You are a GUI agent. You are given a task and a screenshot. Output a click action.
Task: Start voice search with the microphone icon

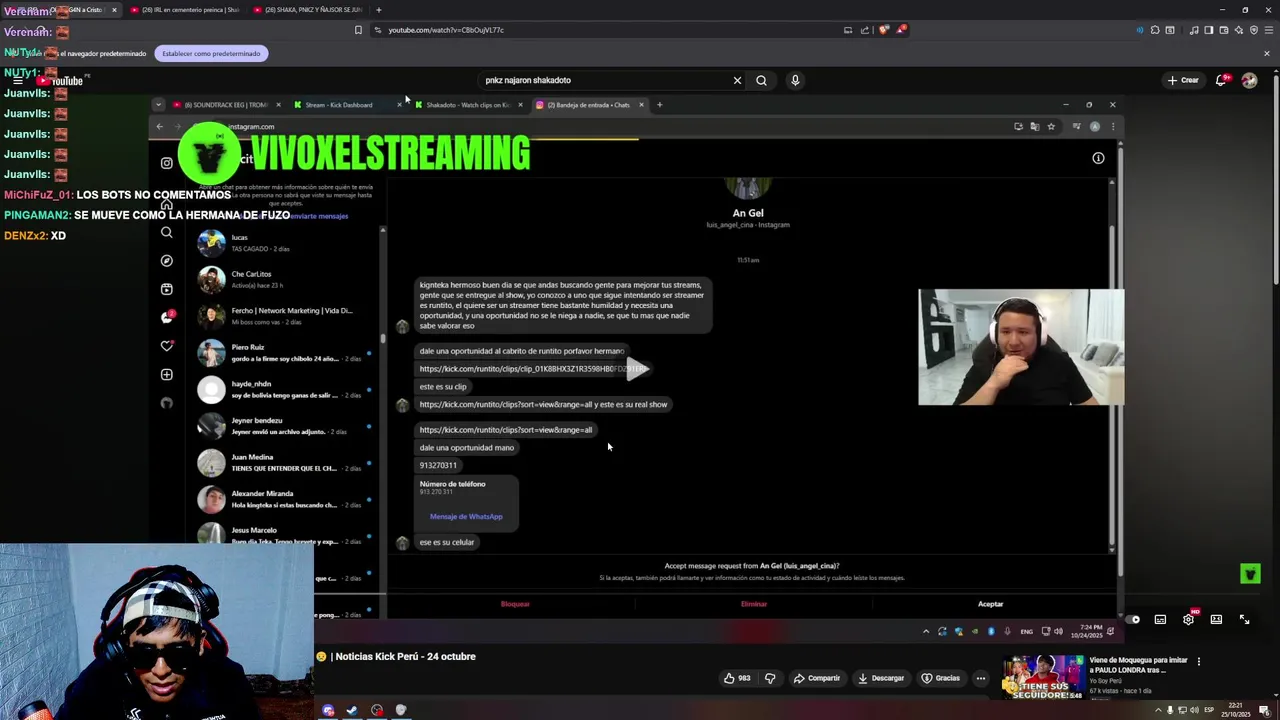tap(795, 80)
